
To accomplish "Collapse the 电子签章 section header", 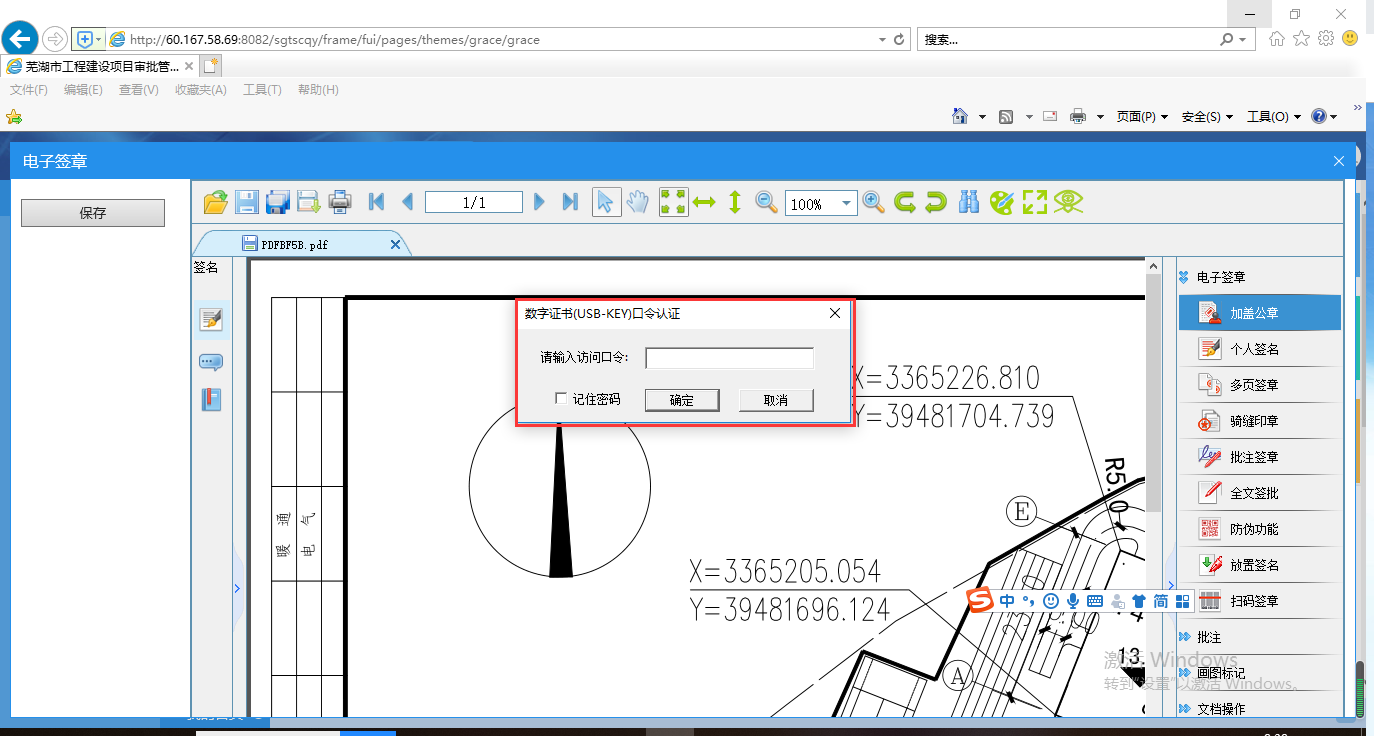I will click(x=1221, y=277).
